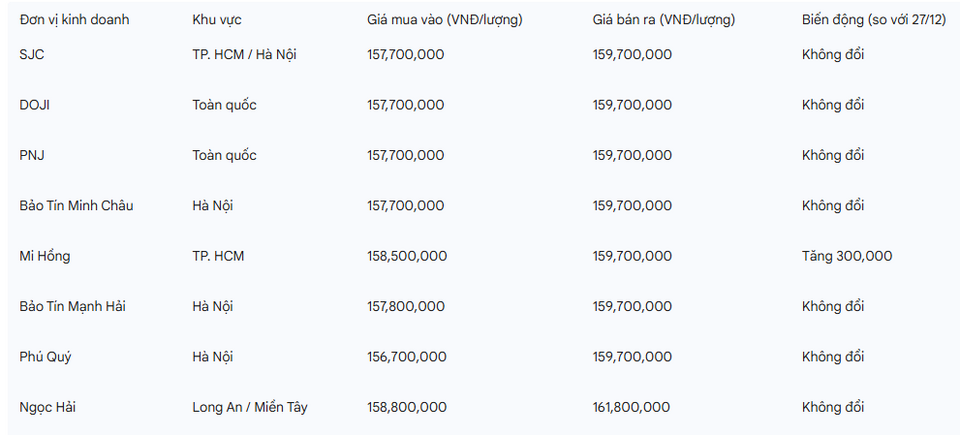Click the "TP. HCM / Hà Nội" region cell
Viewport: 960px width, 435px height.
pos(244,54)
